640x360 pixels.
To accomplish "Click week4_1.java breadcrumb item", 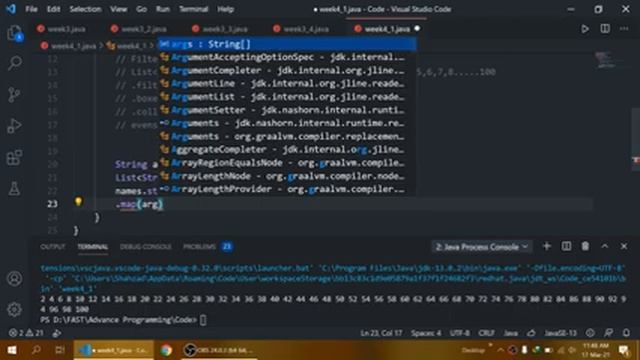I will 69,46.
